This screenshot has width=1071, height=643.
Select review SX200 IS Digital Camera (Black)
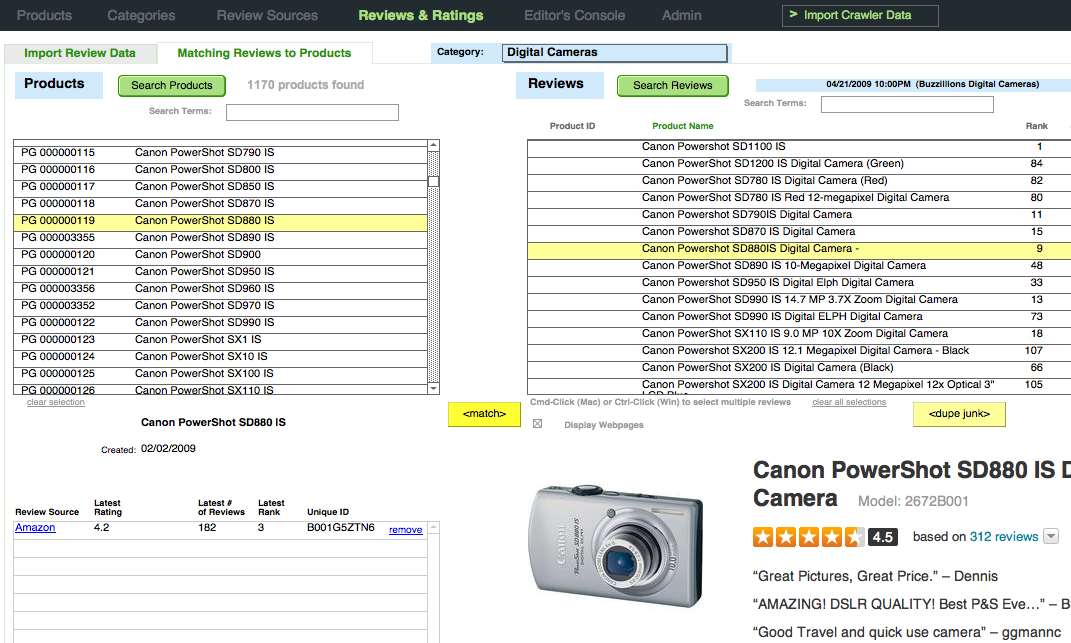point(799,368)
